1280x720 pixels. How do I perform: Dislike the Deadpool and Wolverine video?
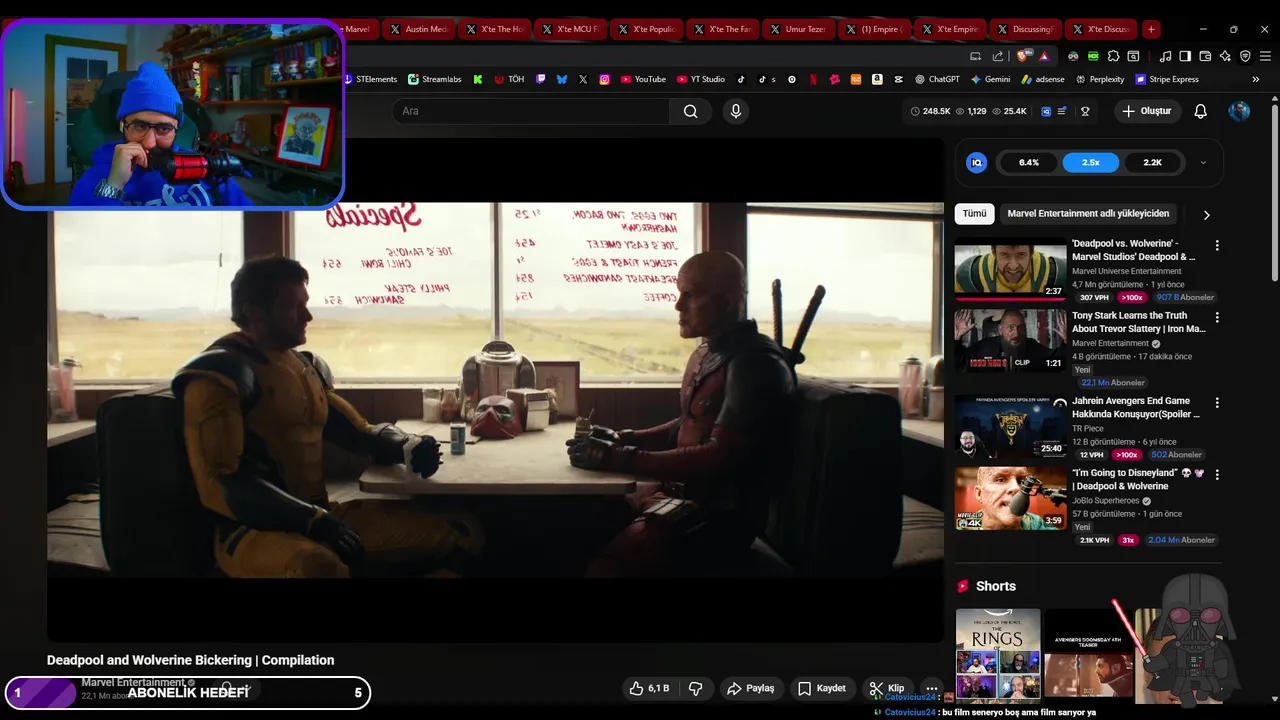click(696, 688)
